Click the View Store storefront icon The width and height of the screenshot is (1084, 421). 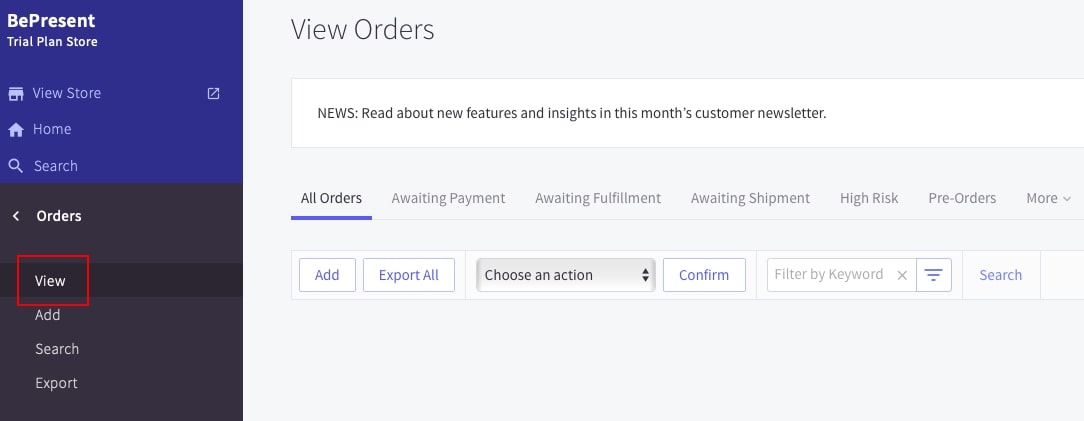(16, 94)
